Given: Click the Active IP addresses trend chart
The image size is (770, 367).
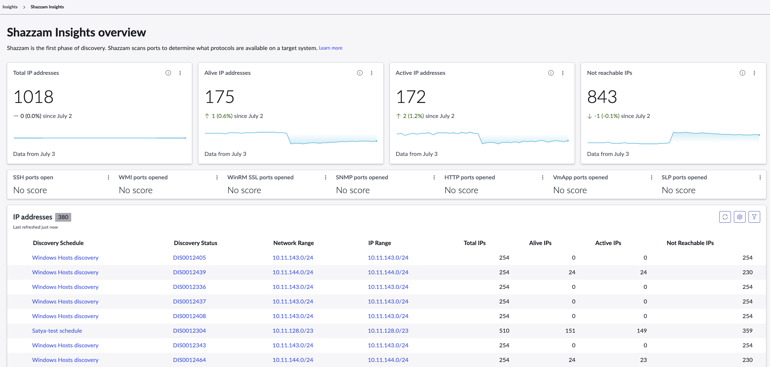Looking at the screenshot, I should point(482,138).
